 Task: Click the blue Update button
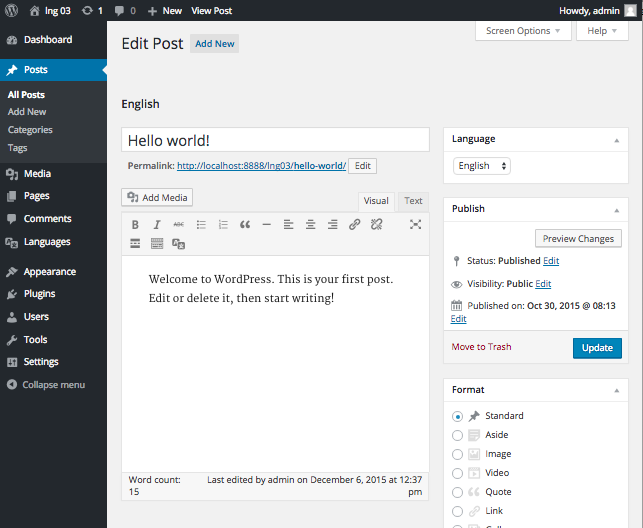[597, 348]
